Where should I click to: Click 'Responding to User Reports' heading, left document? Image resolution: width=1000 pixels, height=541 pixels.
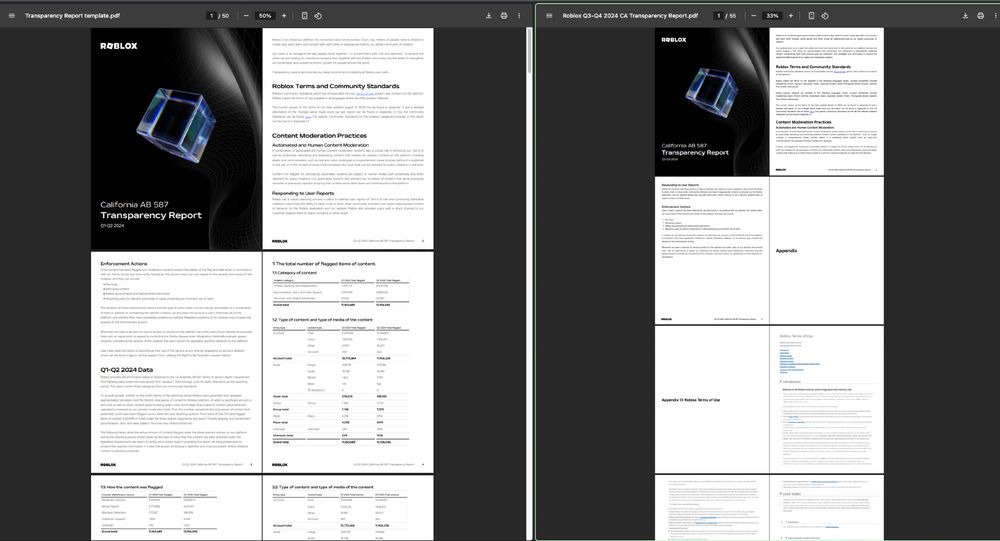(x=303, y=193)
